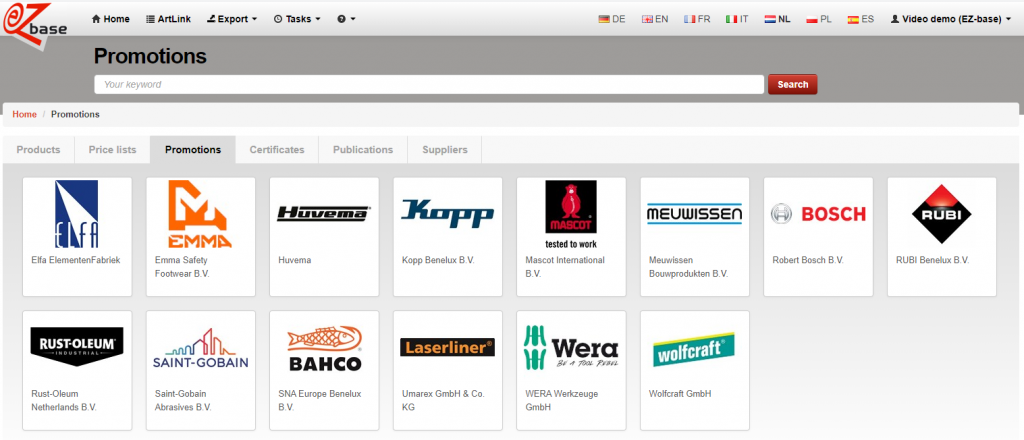Follow the Home breadcrumb link
Screen dimensions: 1024x440
click(24, 115)
